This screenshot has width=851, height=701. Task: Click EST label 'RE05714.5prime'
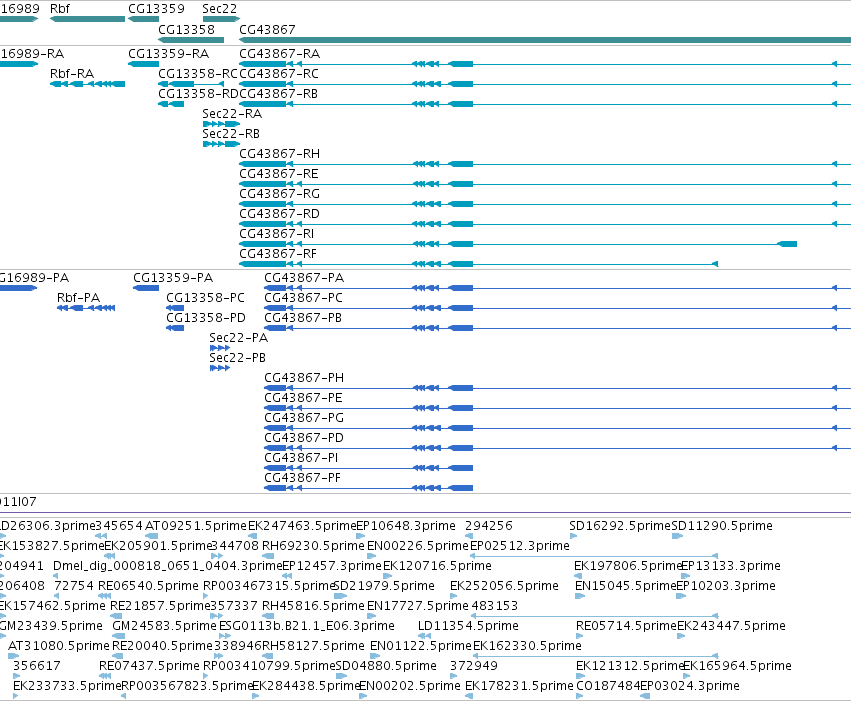626,626
